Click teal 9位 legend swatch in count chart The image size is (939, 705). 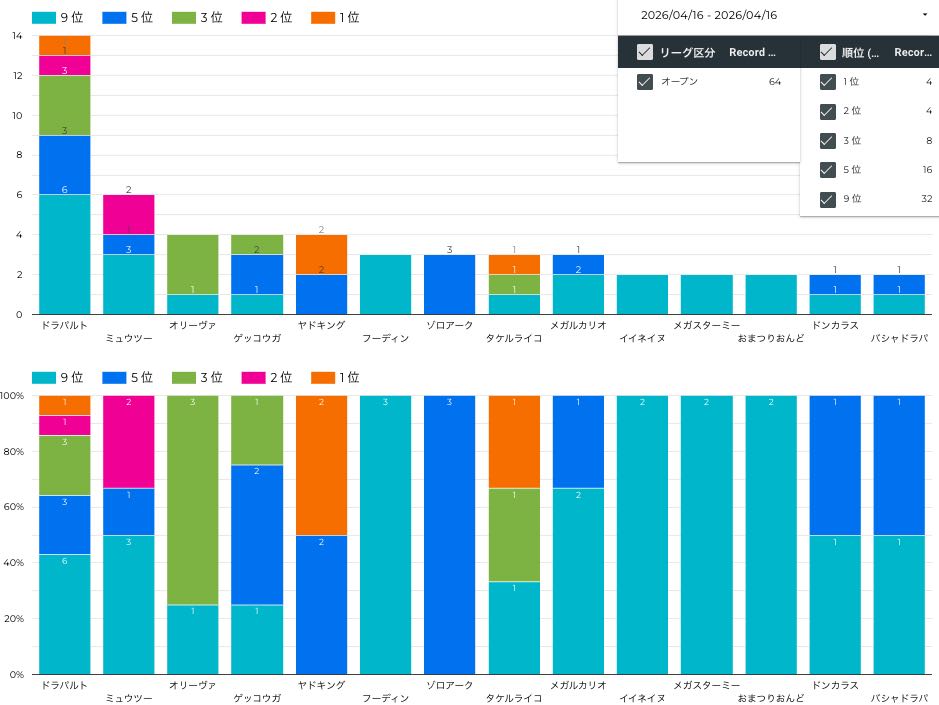pyautogui.click(x=44, y=18)
